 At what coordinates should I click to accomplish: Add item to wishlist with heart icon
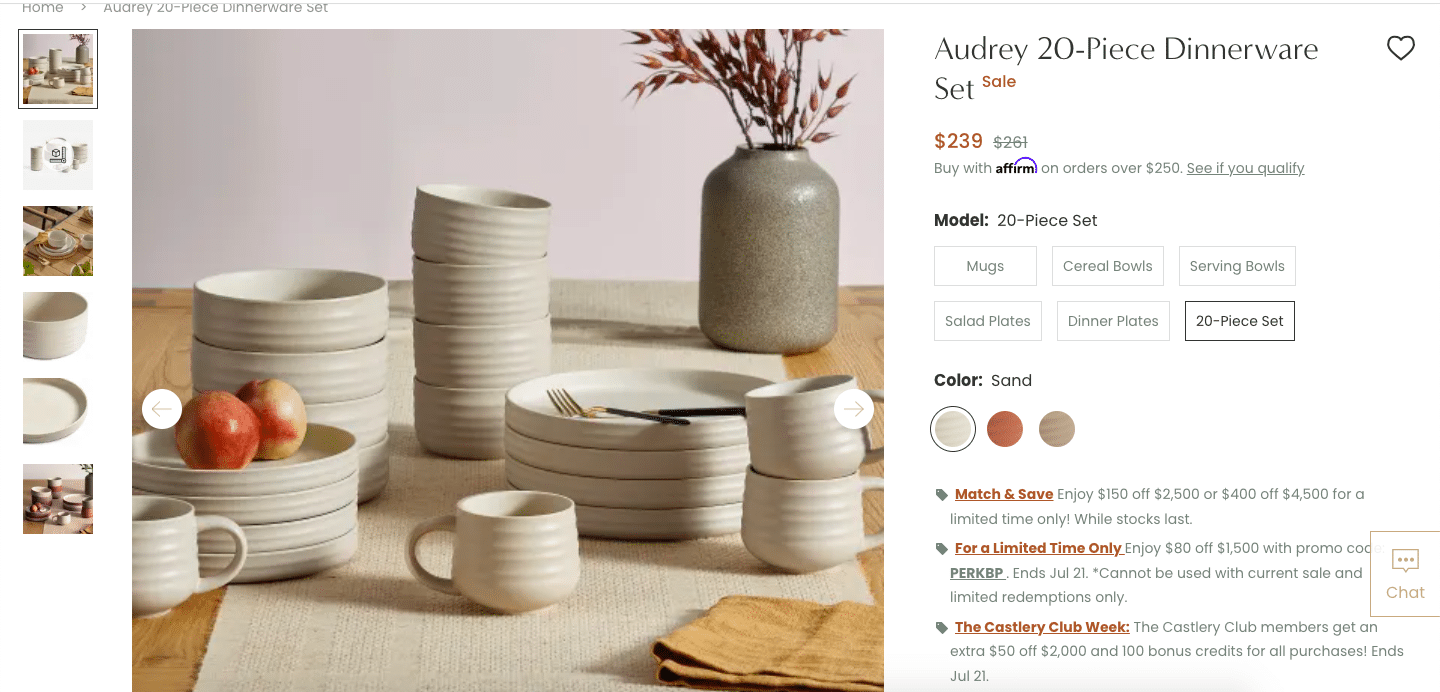coord(1400,48)
